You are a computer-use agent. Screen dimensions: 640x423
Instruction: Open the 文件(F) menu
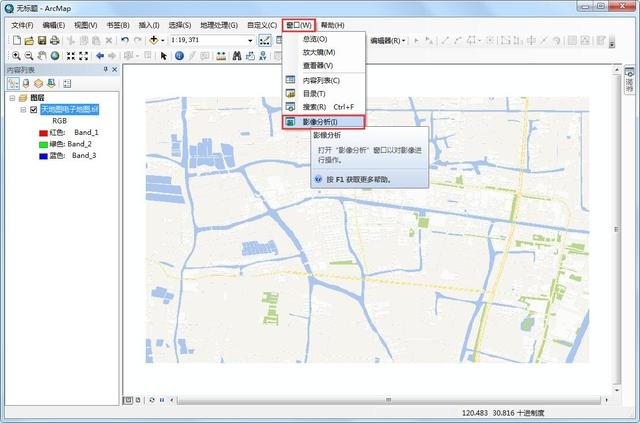[22, 25]
